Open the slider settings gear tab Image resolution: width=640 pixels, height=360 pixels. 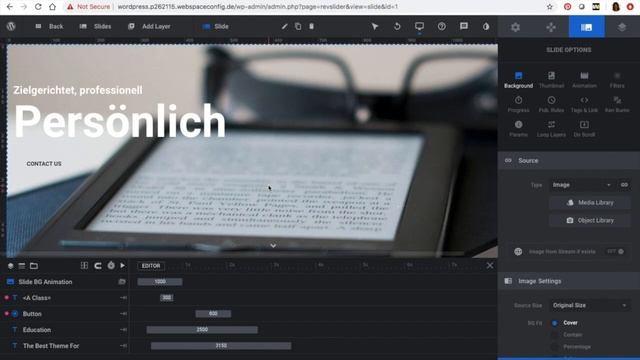pos(516,27)
